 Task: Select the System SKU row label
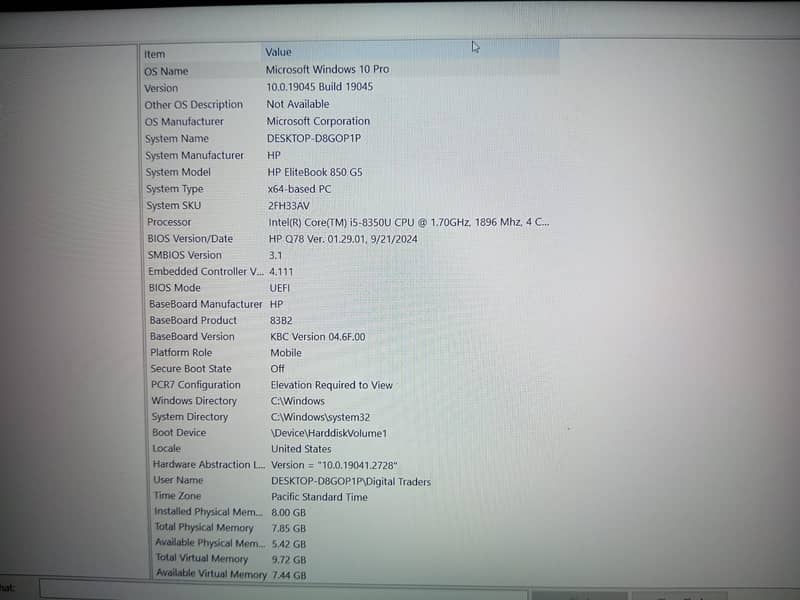(173, 205)
